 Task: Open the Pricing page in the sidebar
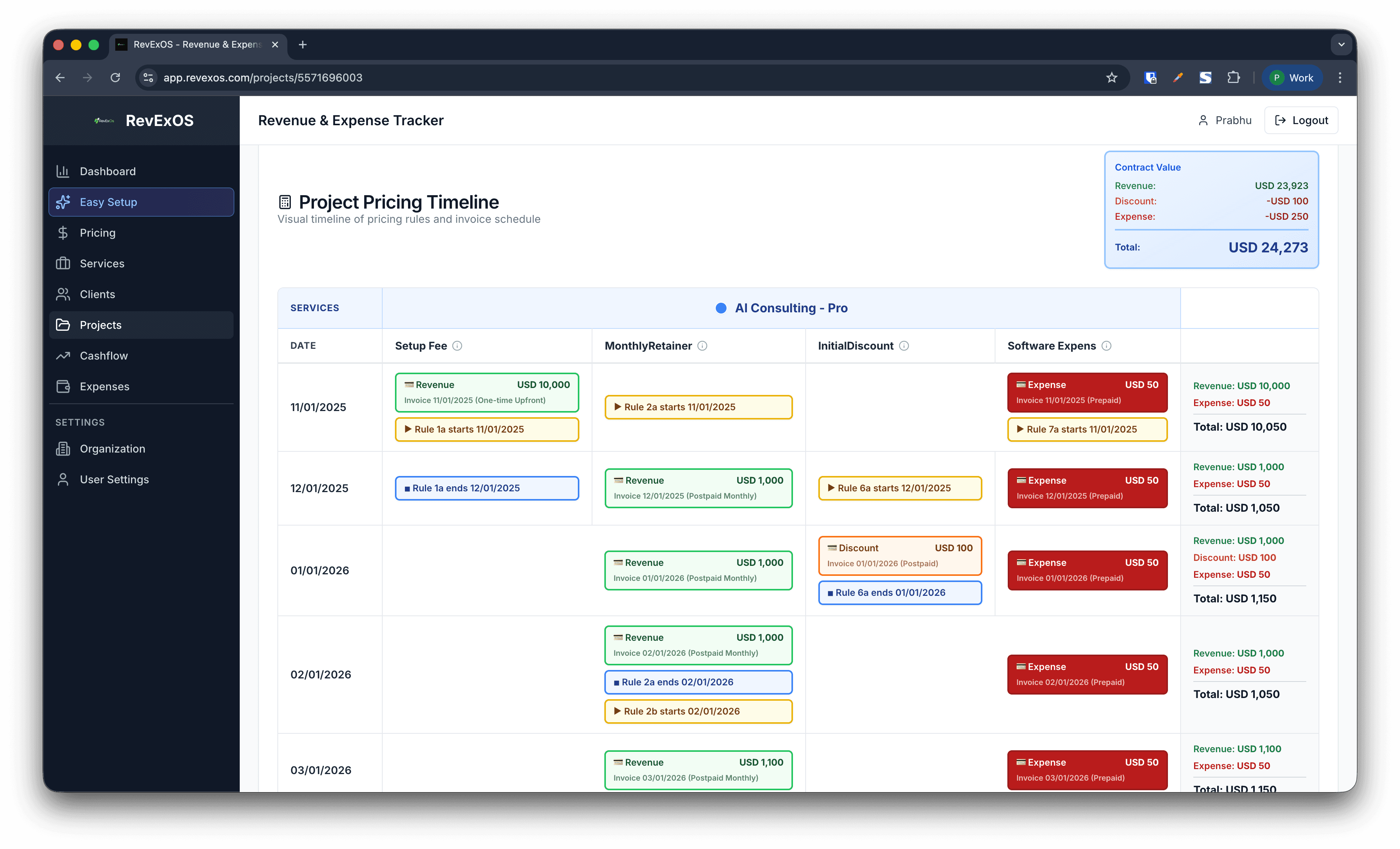[x=97, y=233]
